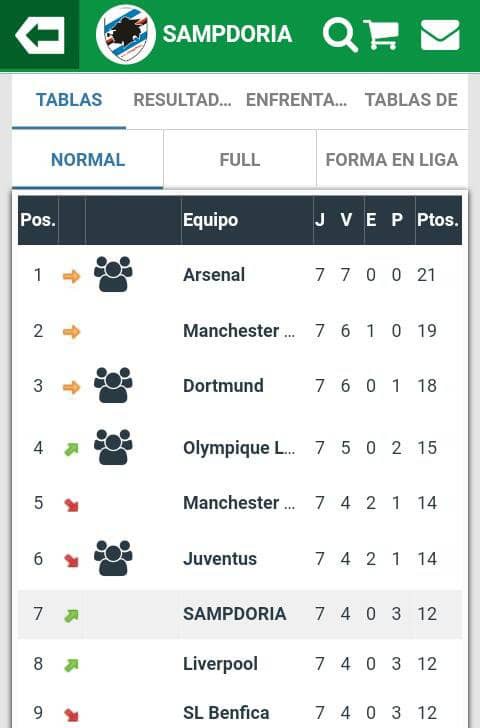This screenshot has width=480, height=728.
Task: Open search with the magnifier icon
Action: pyautogui.click(x=340, y=35)
